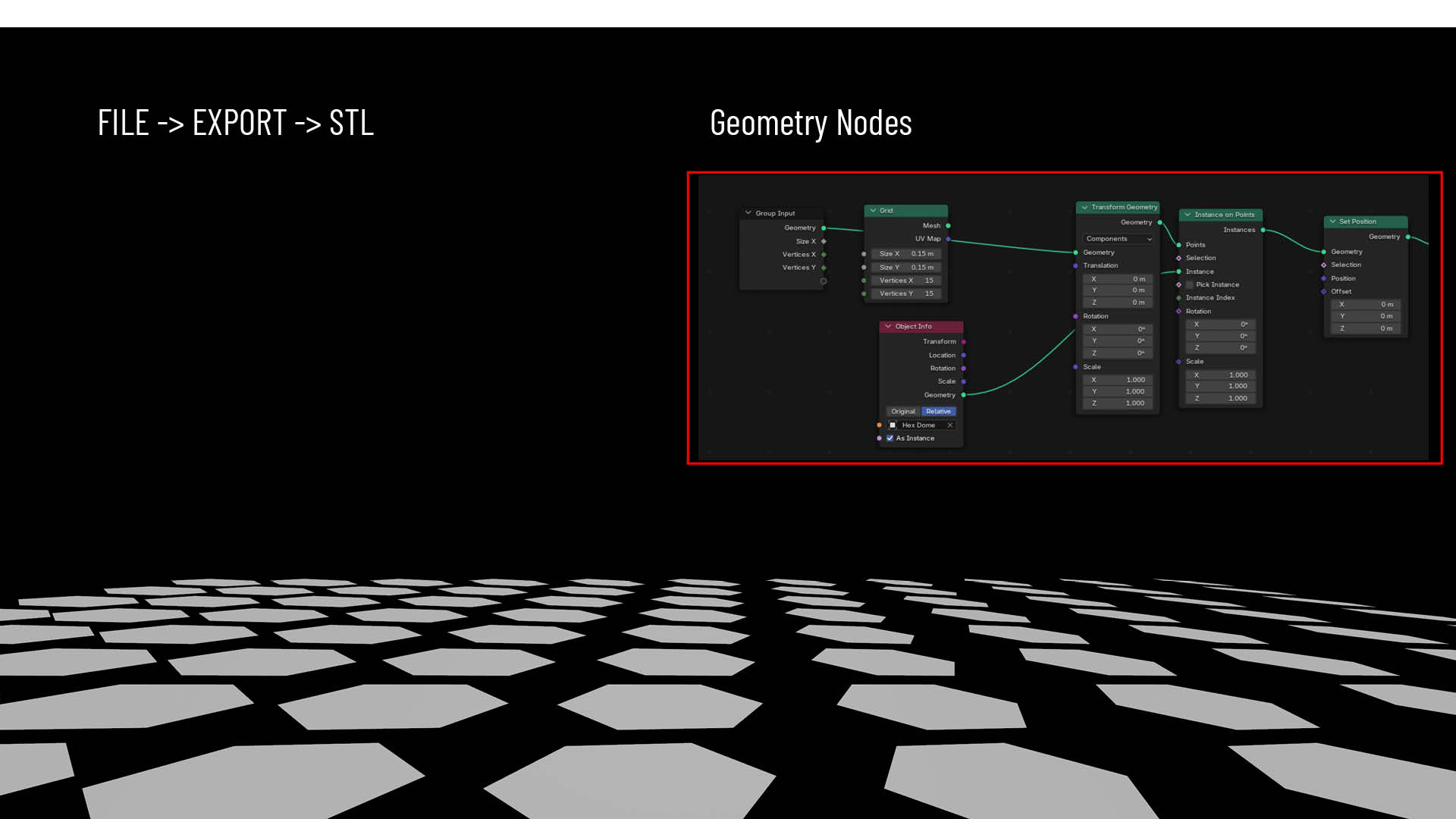Uncheck the As Instance checkbox
The width and height of the screenshot is (1456, 819).
pyautogui.click(x=890, y=438)
